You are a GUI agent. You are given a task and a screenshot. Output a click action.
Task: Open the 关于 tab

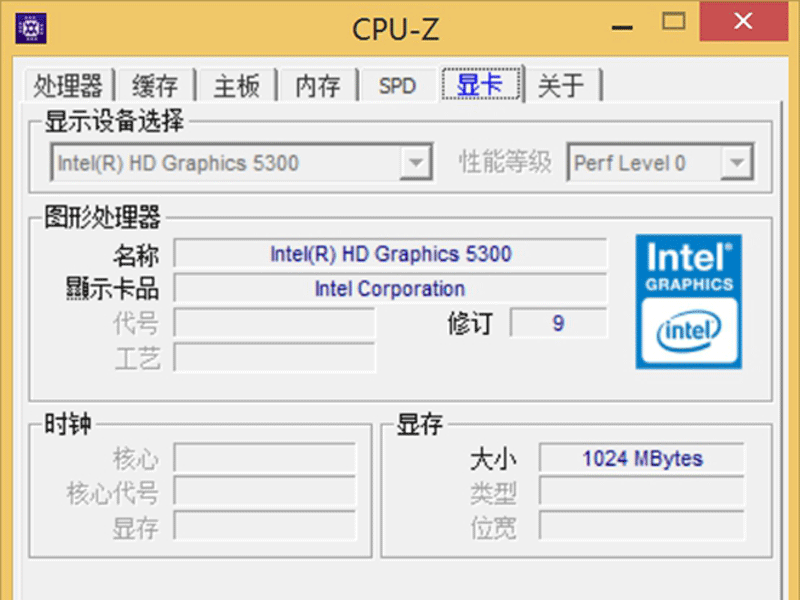[x=561, y=85]
